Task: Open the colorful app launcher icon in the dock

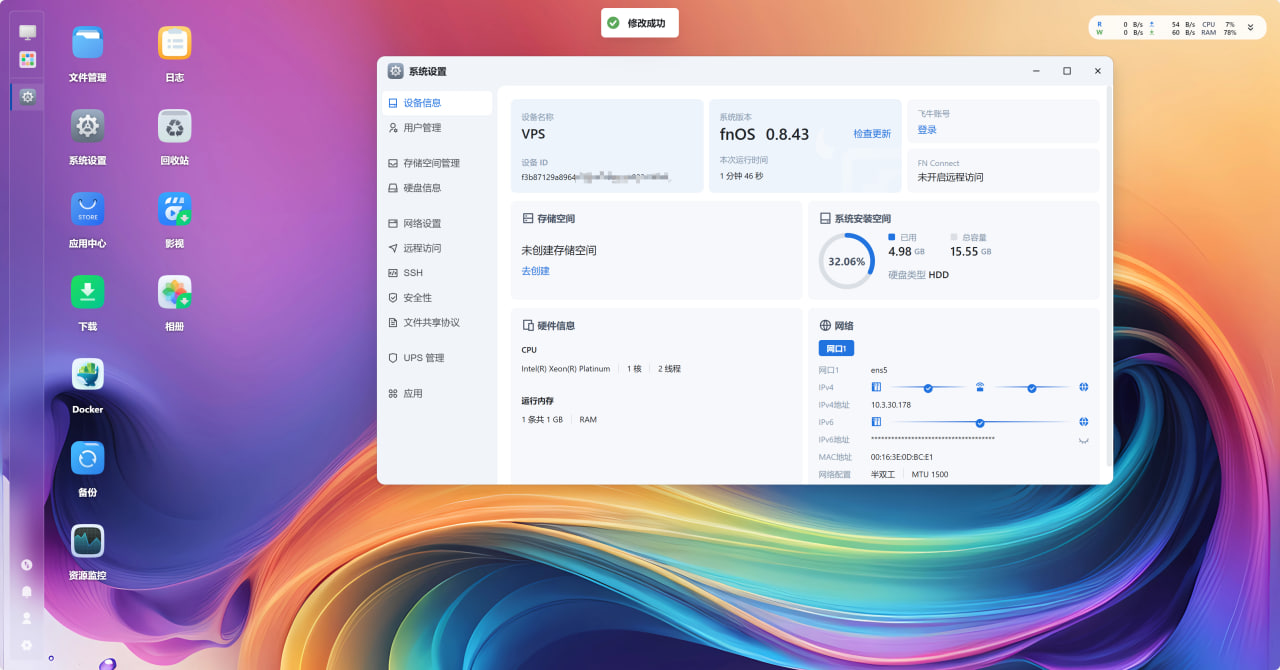Action: pos(28,60)
